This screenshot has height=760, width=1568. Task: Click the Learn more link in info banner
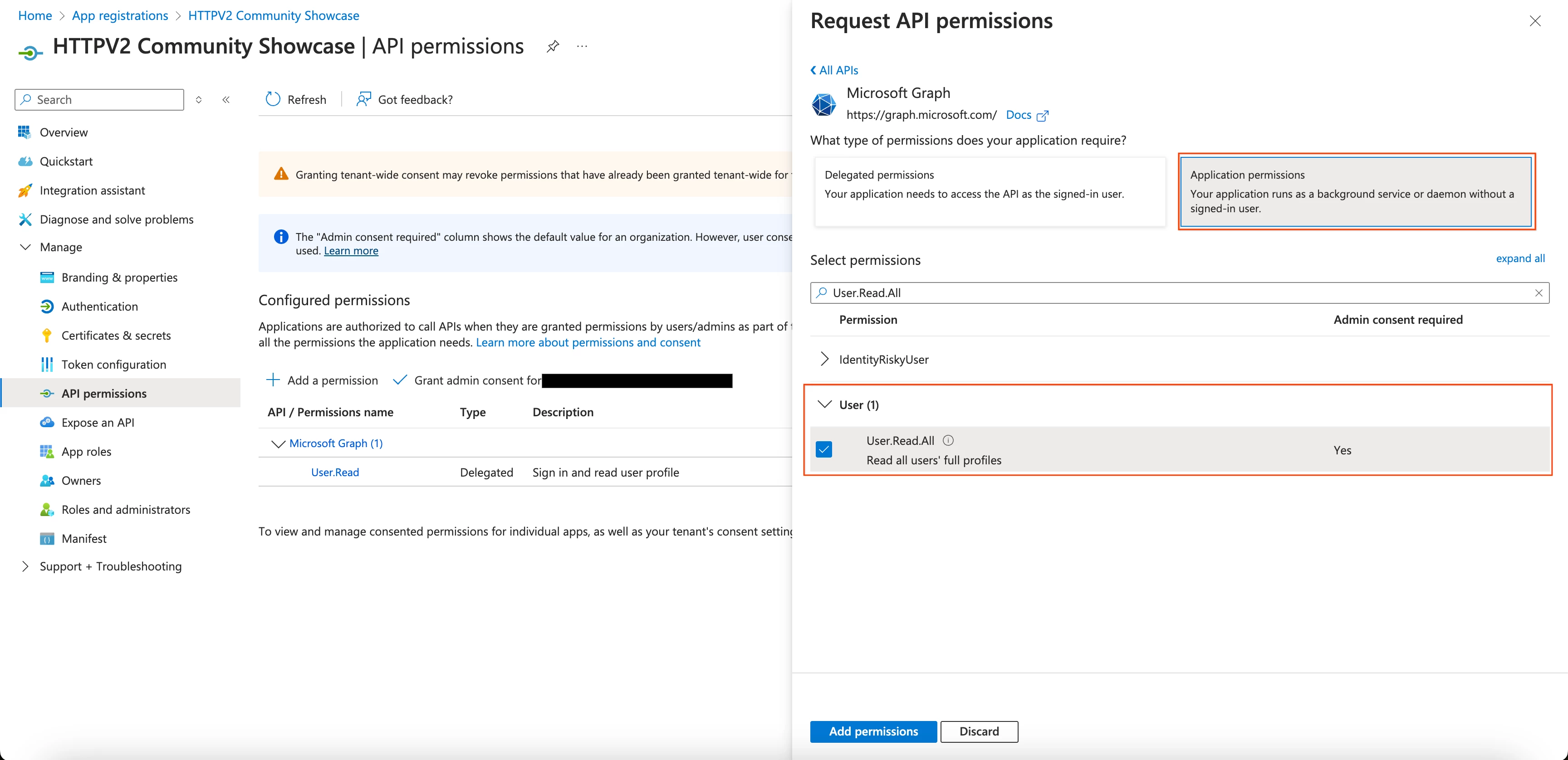tap(351, 251)
